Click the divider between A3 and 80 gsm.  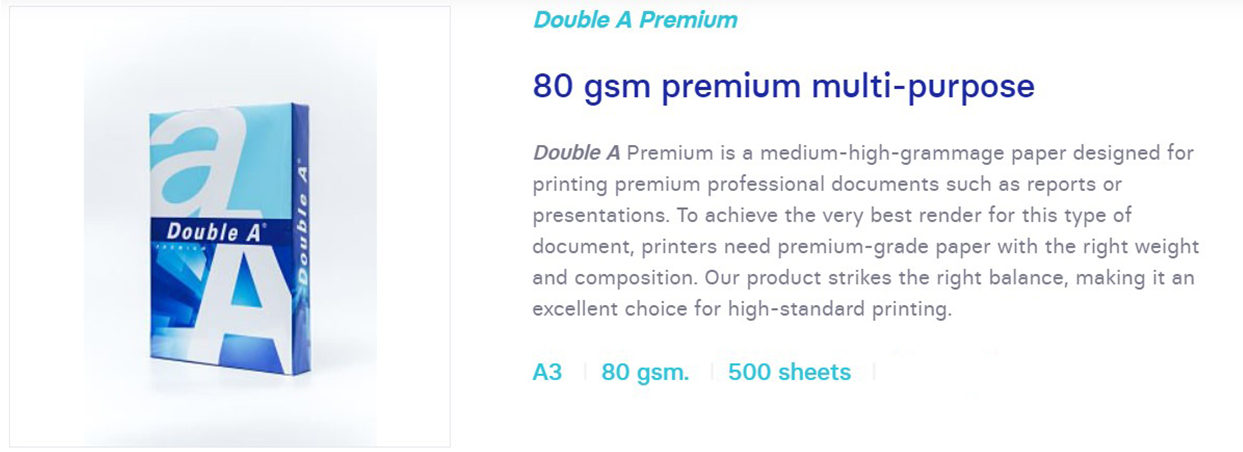[x=585, y=372]
